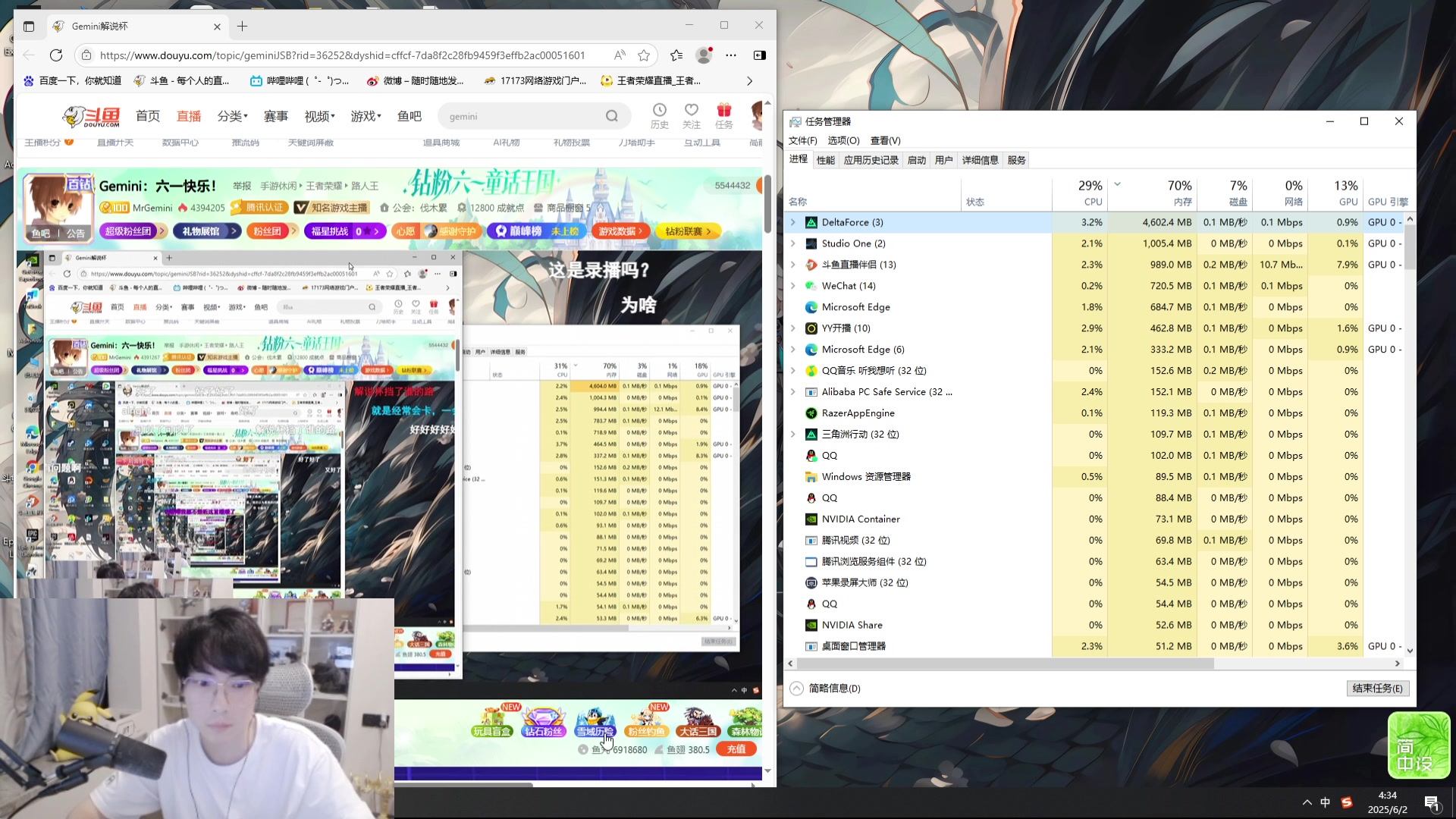Add page to favorites star icon
This screenshot has width=1456, height=819.
point(644,55)
